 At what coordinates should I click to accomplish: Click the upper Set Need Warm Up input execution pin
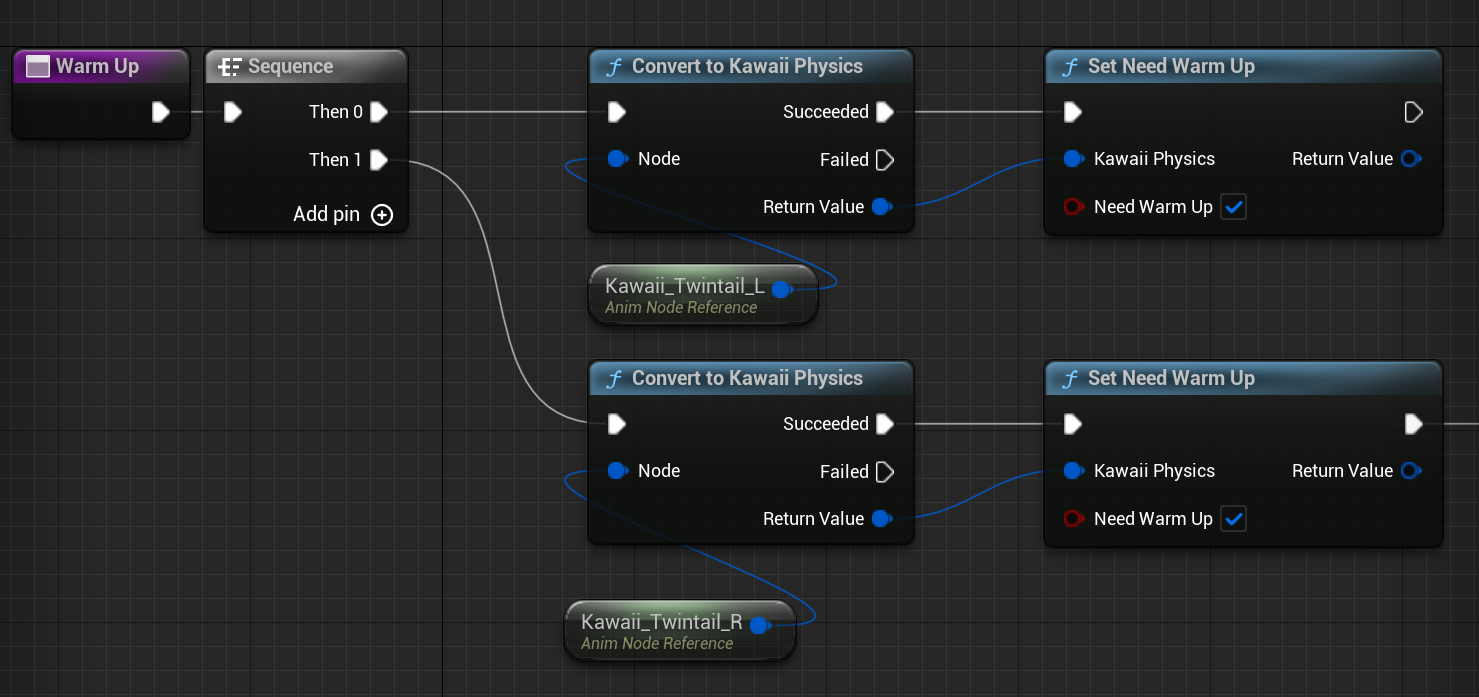[1073, 112]
